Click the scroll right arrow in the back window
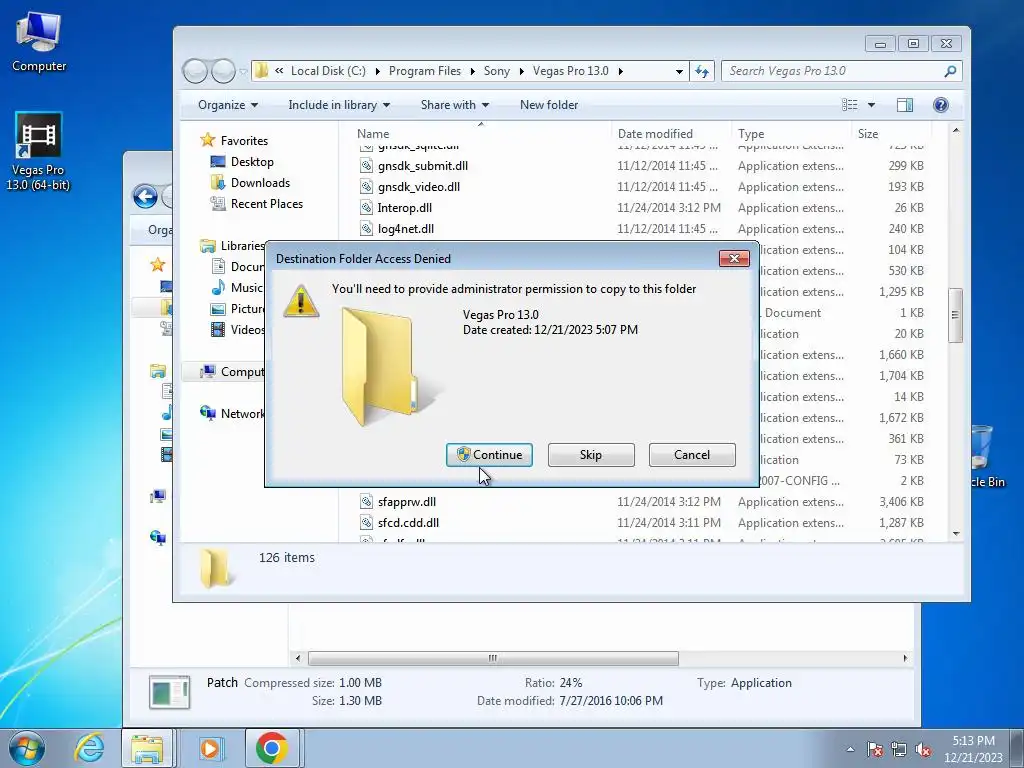Screen dimensions: 1024x768 click(x=905, y=658)
